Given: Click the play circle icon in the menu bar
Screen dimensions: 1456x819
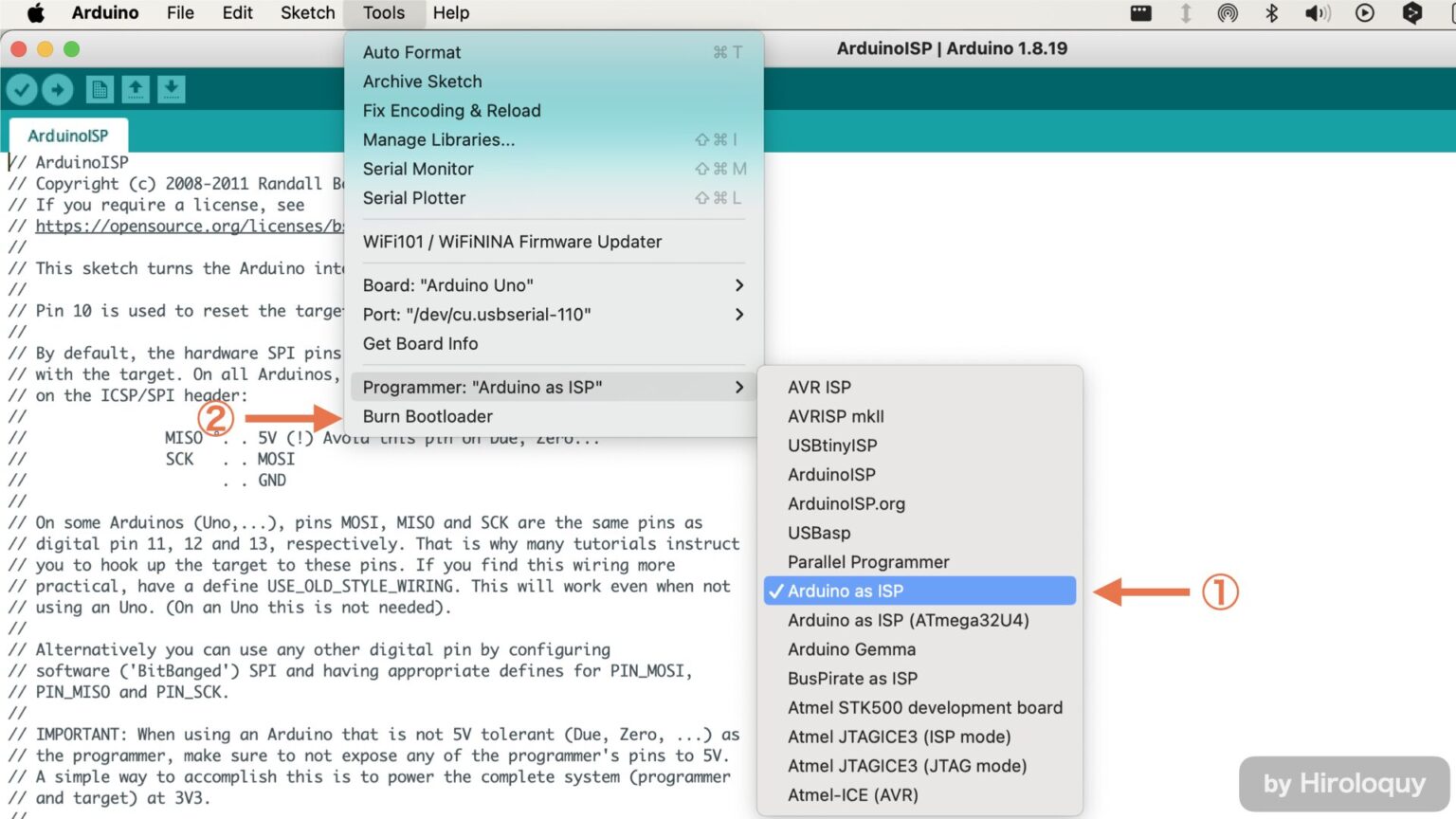Looking at the screenshot, I should tap(1365, 13).
